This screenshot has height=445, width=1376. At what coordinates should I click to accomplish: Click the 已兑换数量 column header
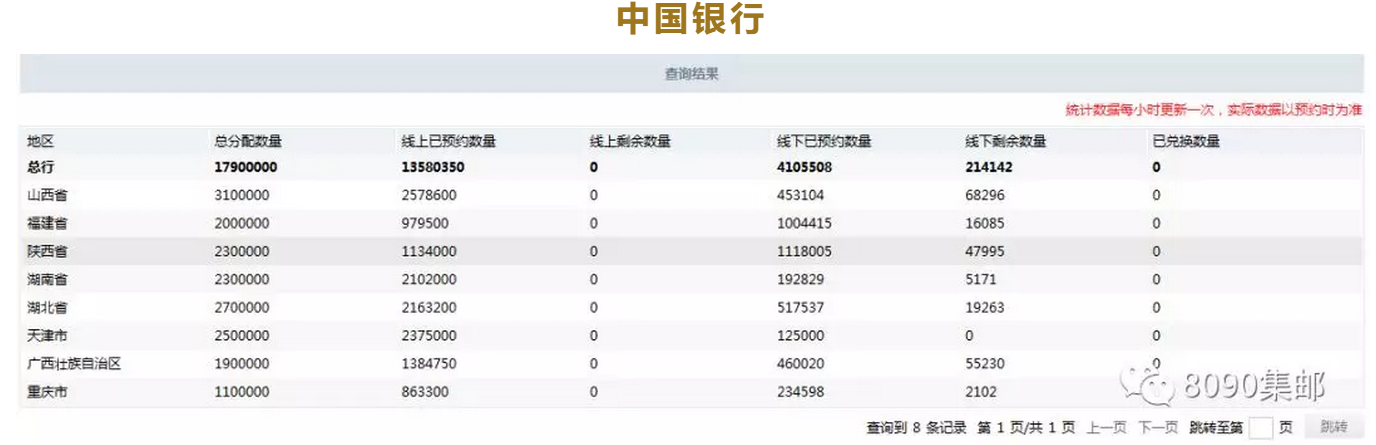coord(1186,142)
